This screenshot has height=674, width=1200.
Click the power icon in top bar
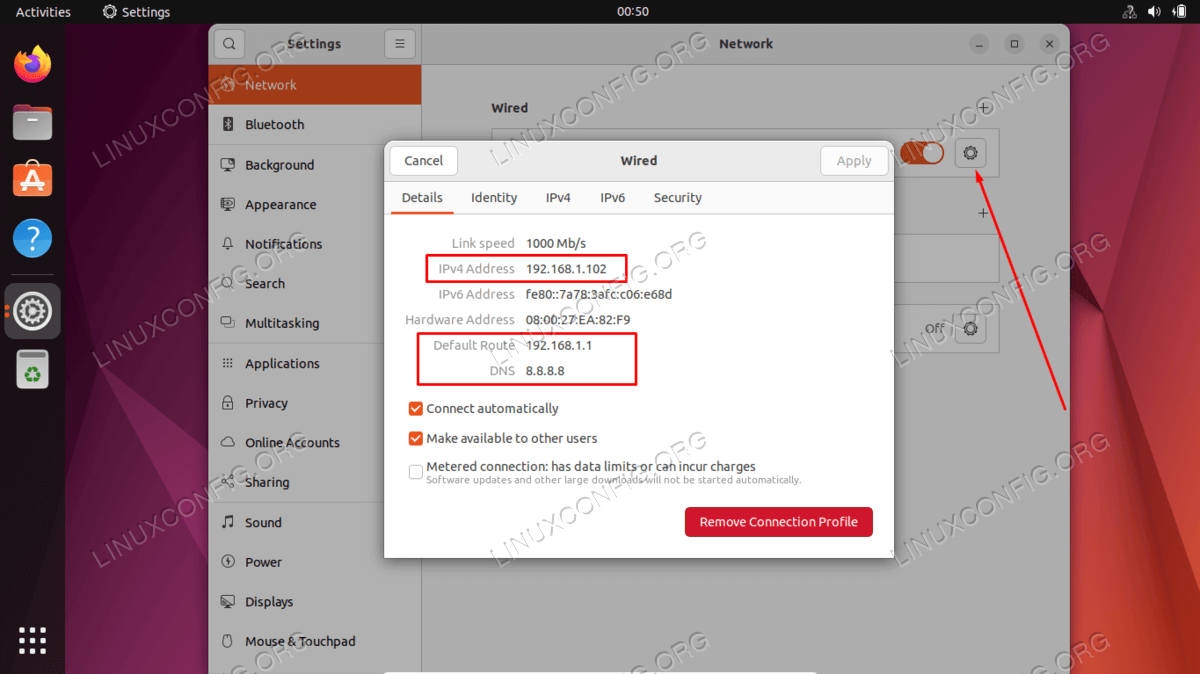tap(1179, 12)
